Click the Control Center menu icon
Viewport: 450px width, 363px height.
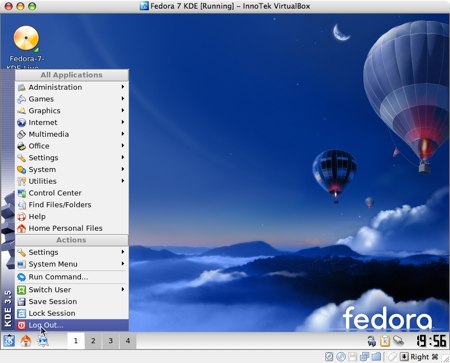click(x=22, y=193)
